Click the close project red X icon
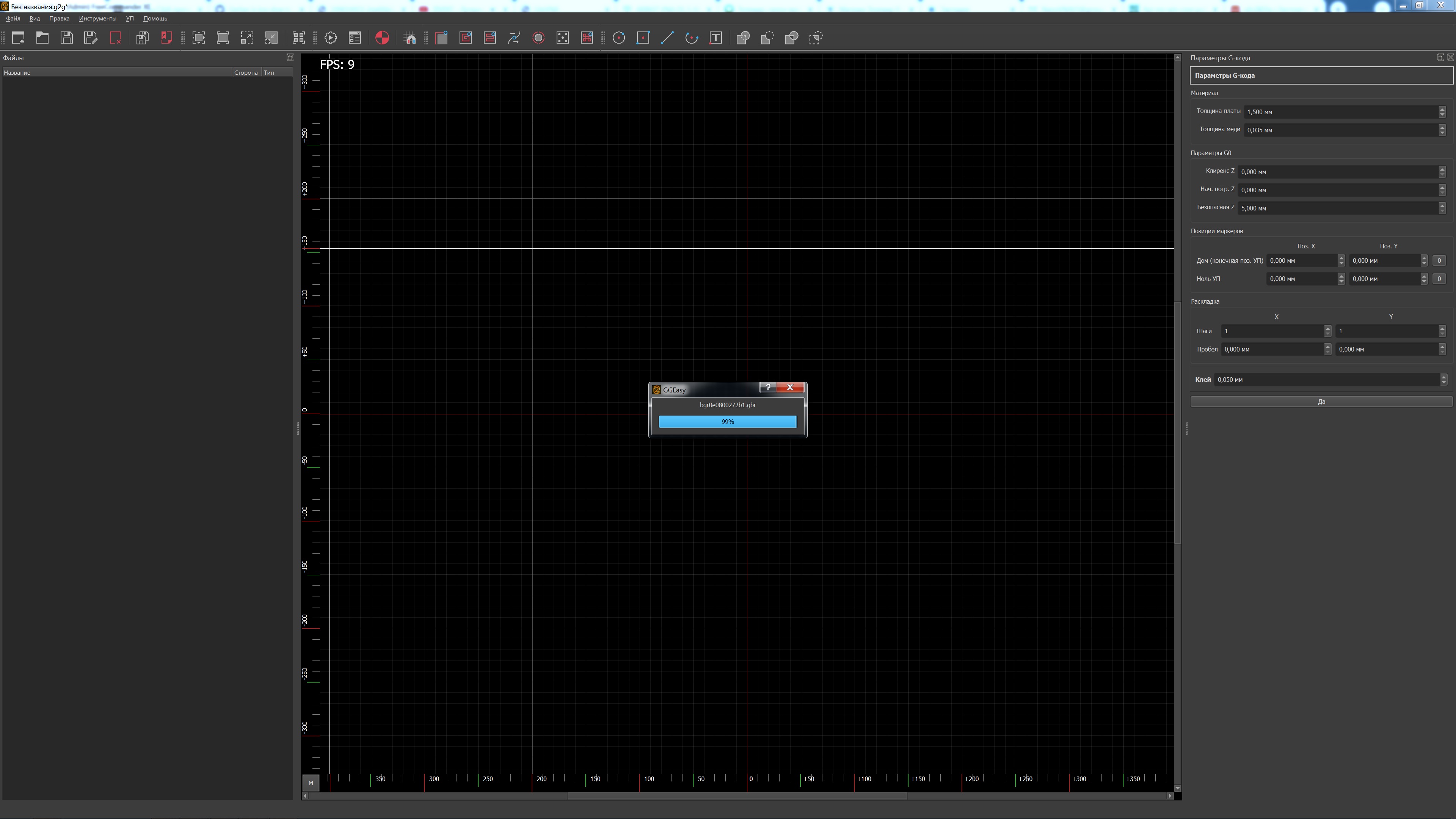The image size is (1456, 819). click(115, 38)
